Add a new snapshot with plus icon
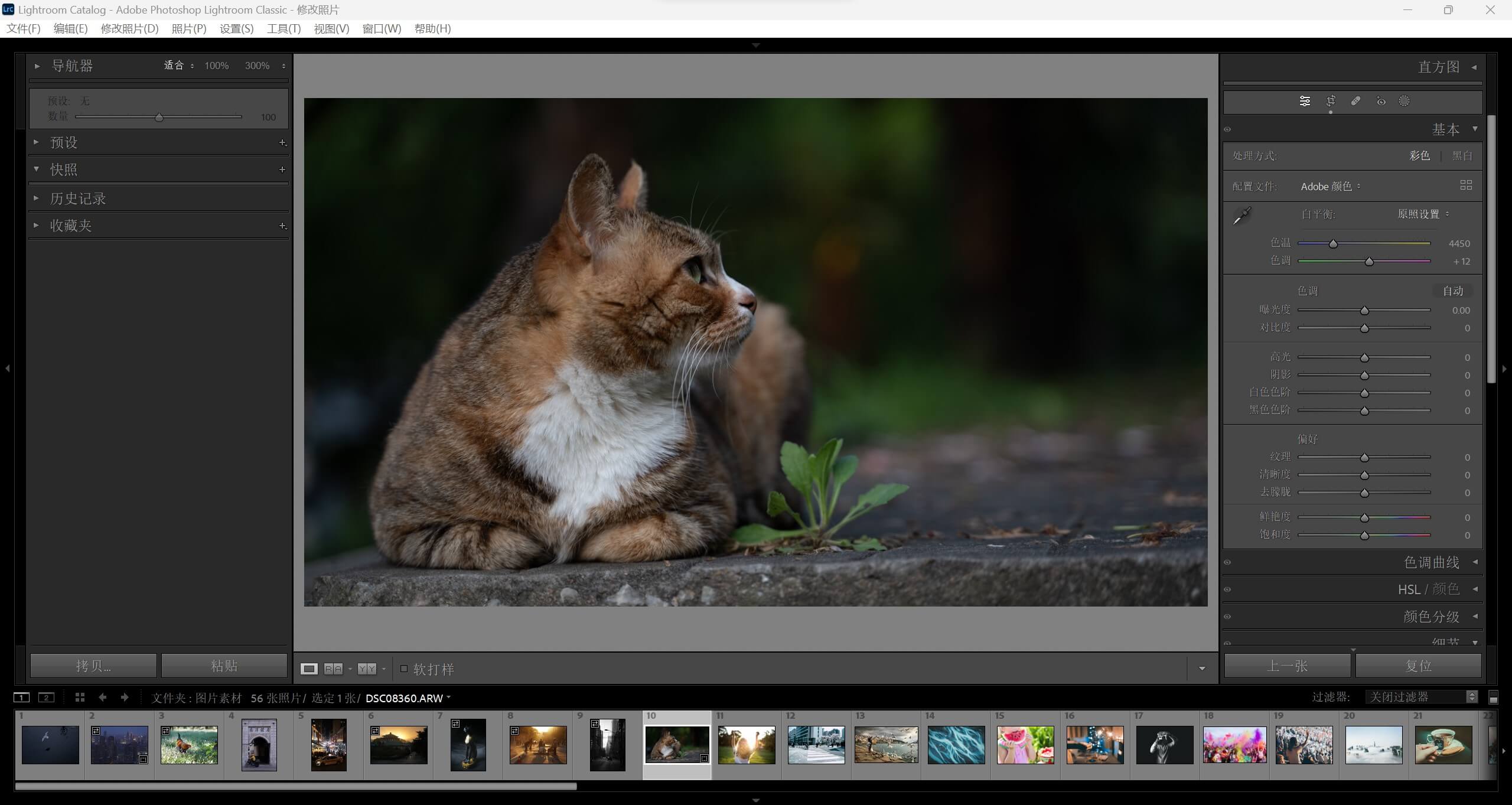Viewport: 1512px width, 805px height. [x=282, y=170]
